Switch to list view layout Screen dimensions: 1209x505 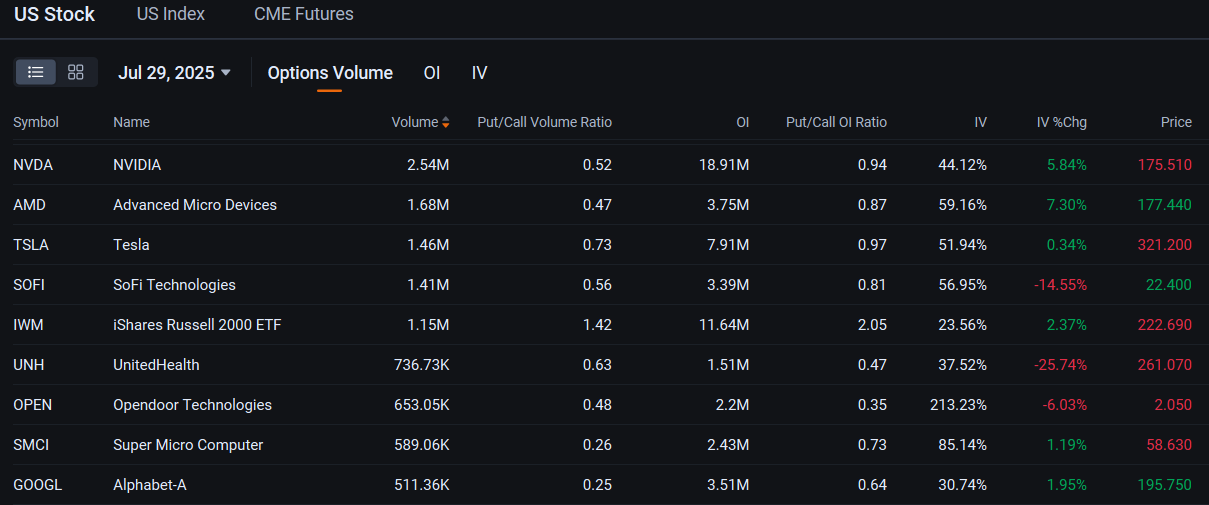(x=36, y=72)
